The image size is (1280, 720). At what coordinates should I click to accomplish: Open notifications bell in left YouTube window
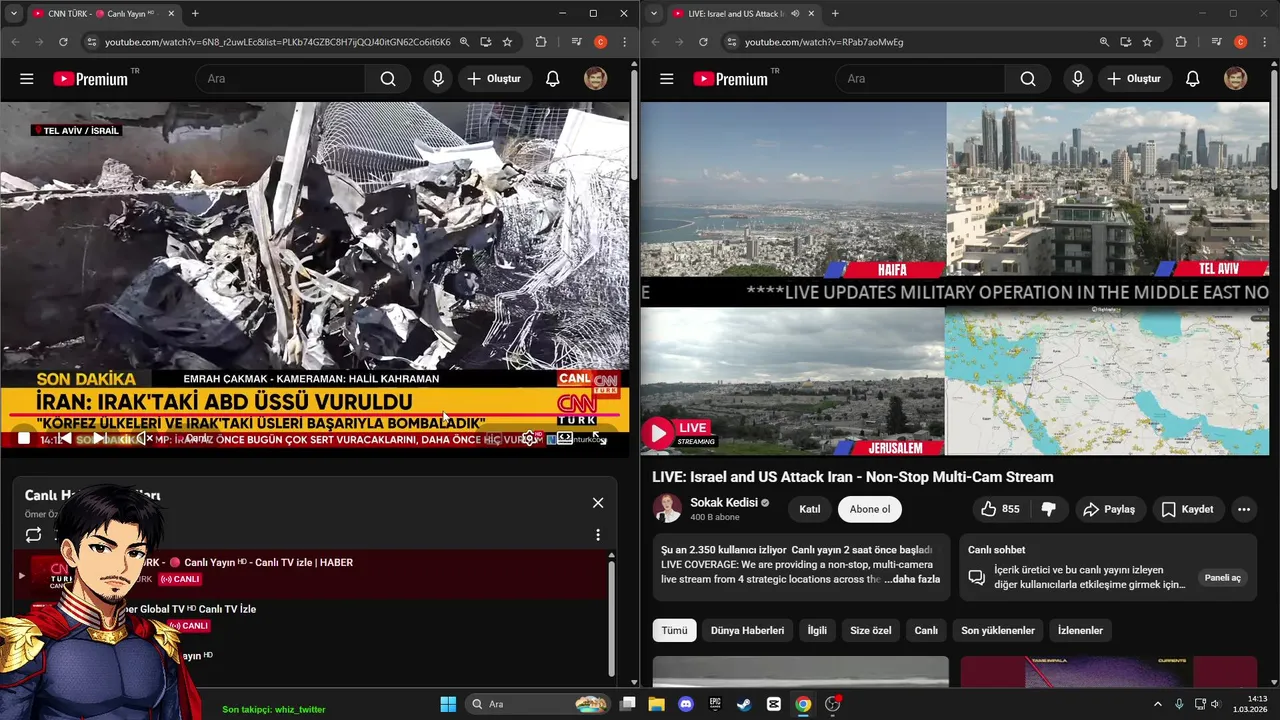[552, 79]
